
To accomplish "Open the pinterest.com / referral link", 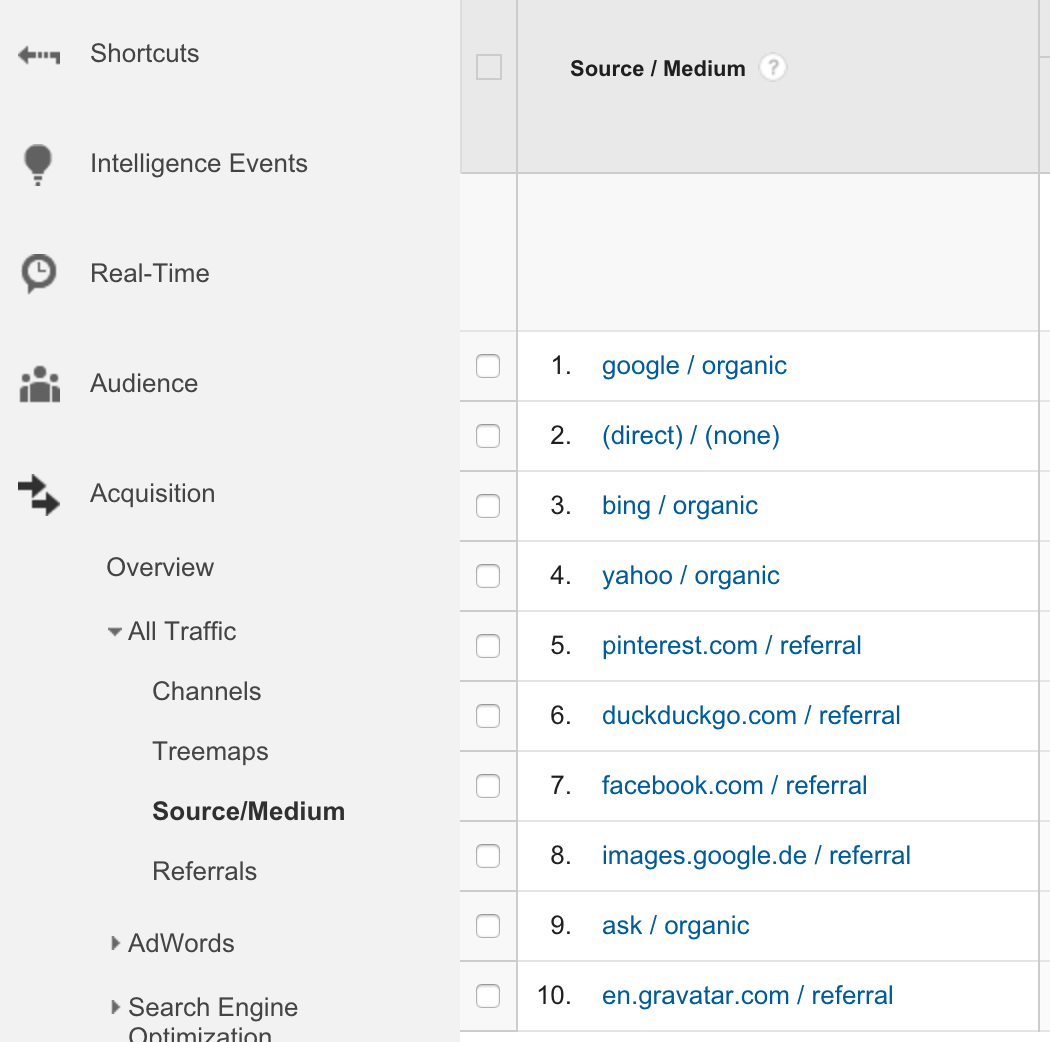I will click(x=731, y=646).
